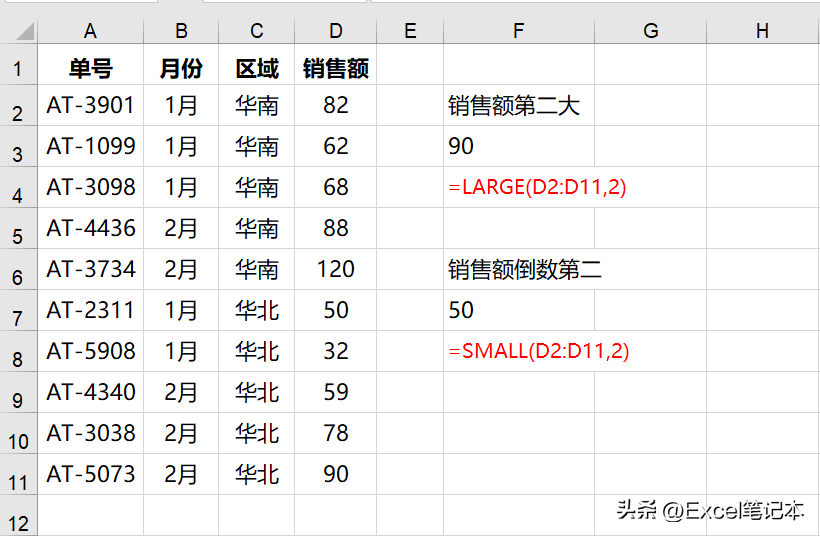The width and height of the screenshot is (820, 536).
Task: Click sales value 78 in column D
Action: [x=335, y=434]
